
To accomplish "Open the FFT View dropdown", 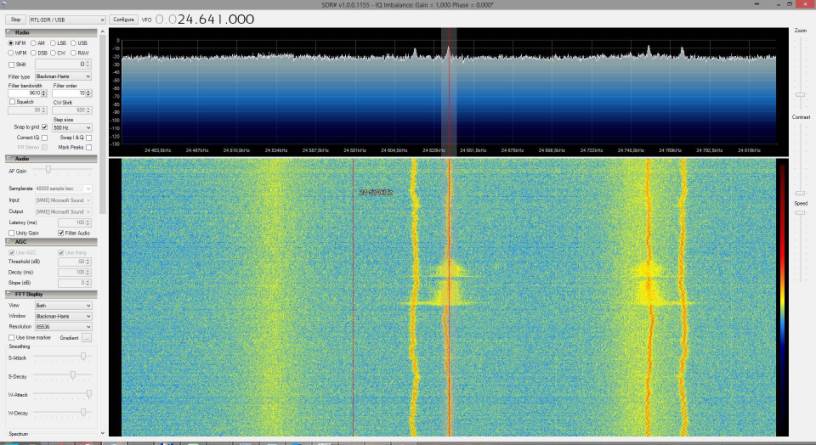I will tap(63, 306).
